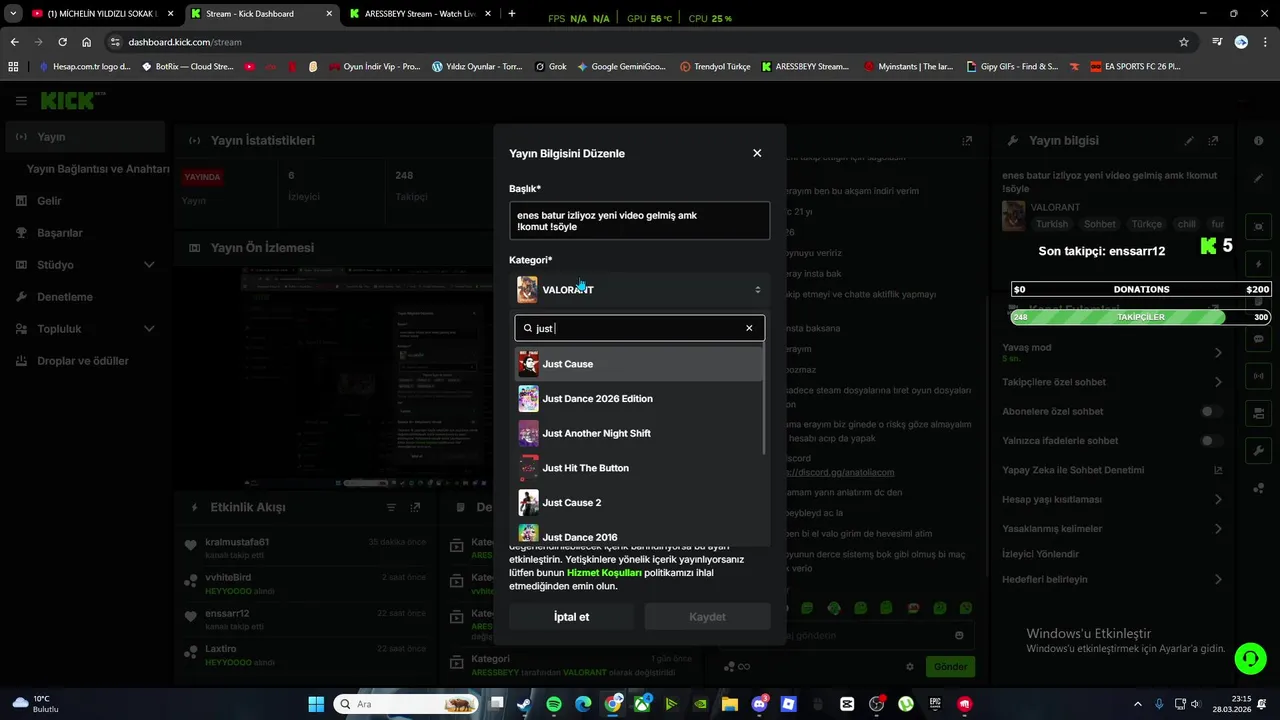
Task: Select the wrench icon in right rail
Action: point(1258,451)
